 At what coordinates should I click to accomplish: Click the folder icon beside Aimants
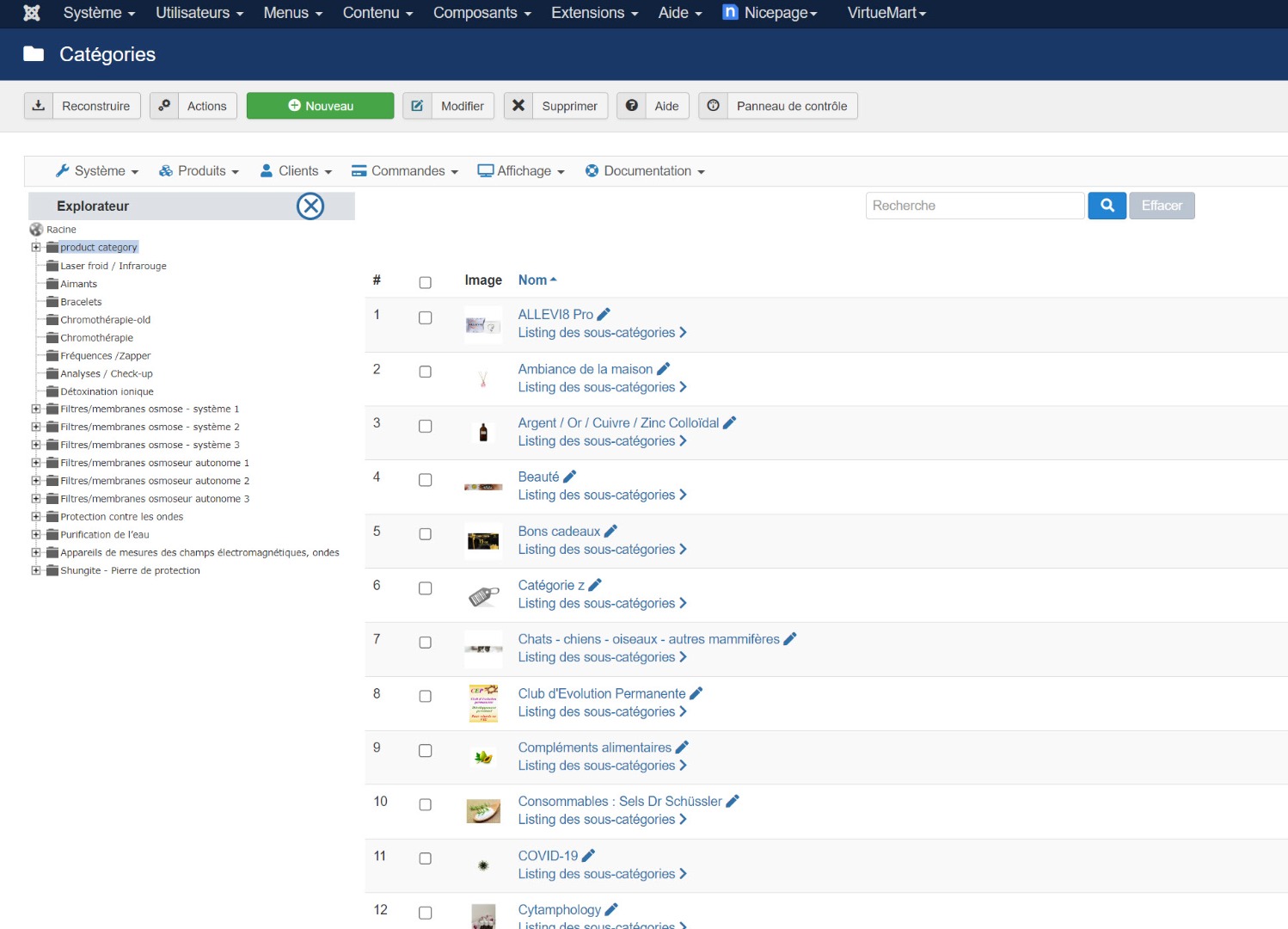(52, 284)
